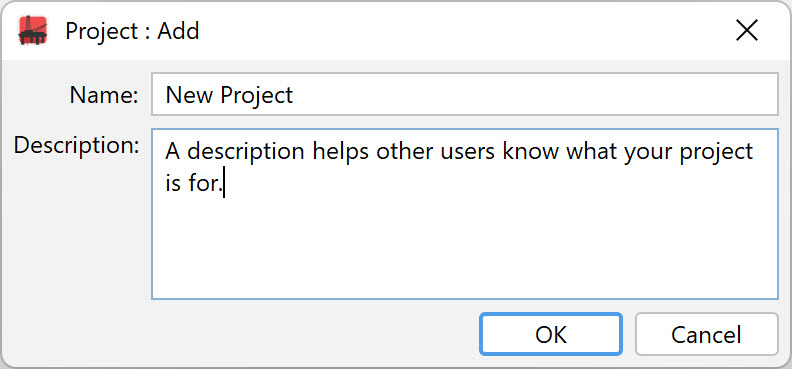Close the Project : Add dialog
Viewport: 792px width, 369px height.
[x=747, y=31]
